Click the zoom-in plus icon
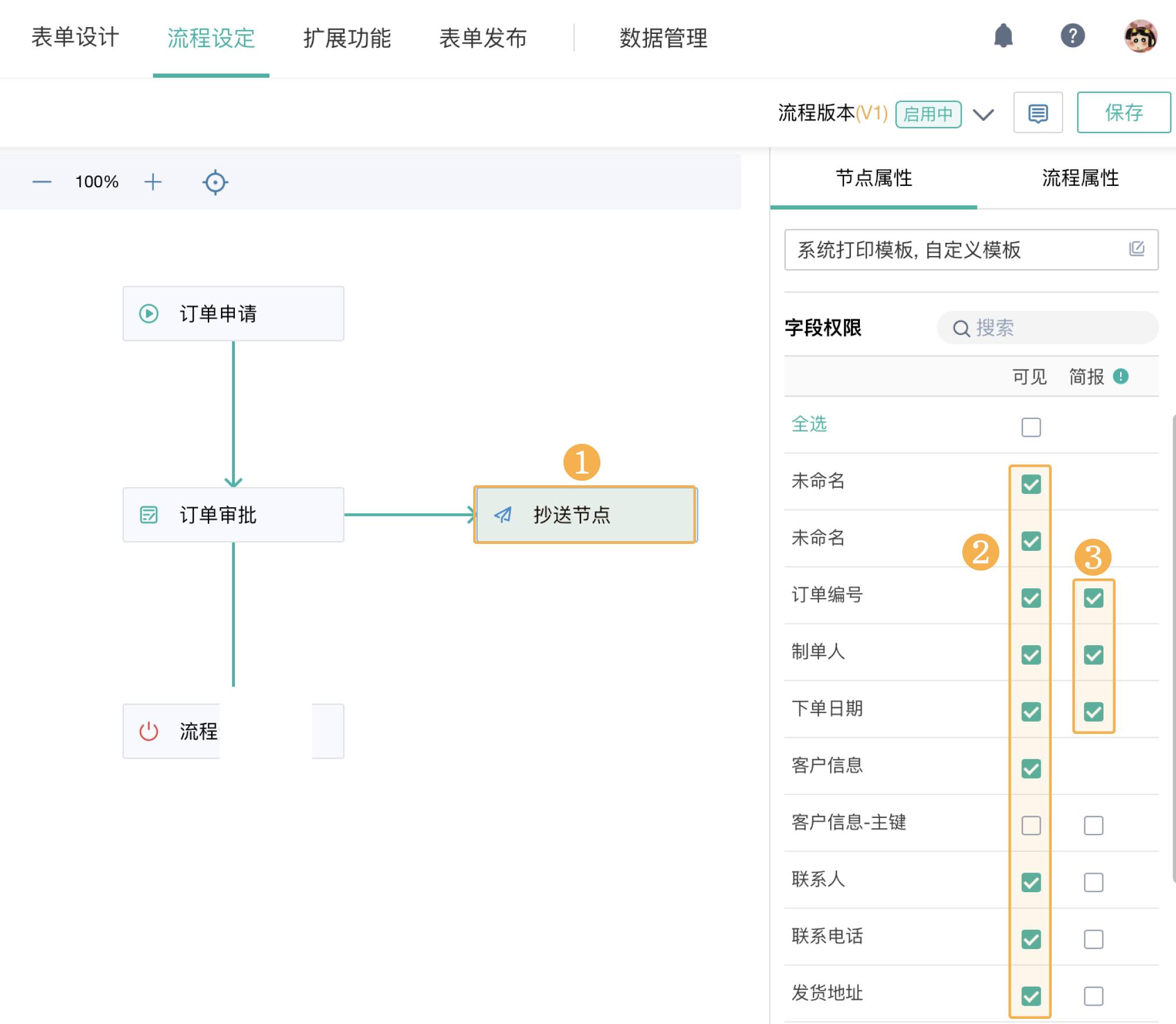1176x1024 pixels. click(153, 181)
